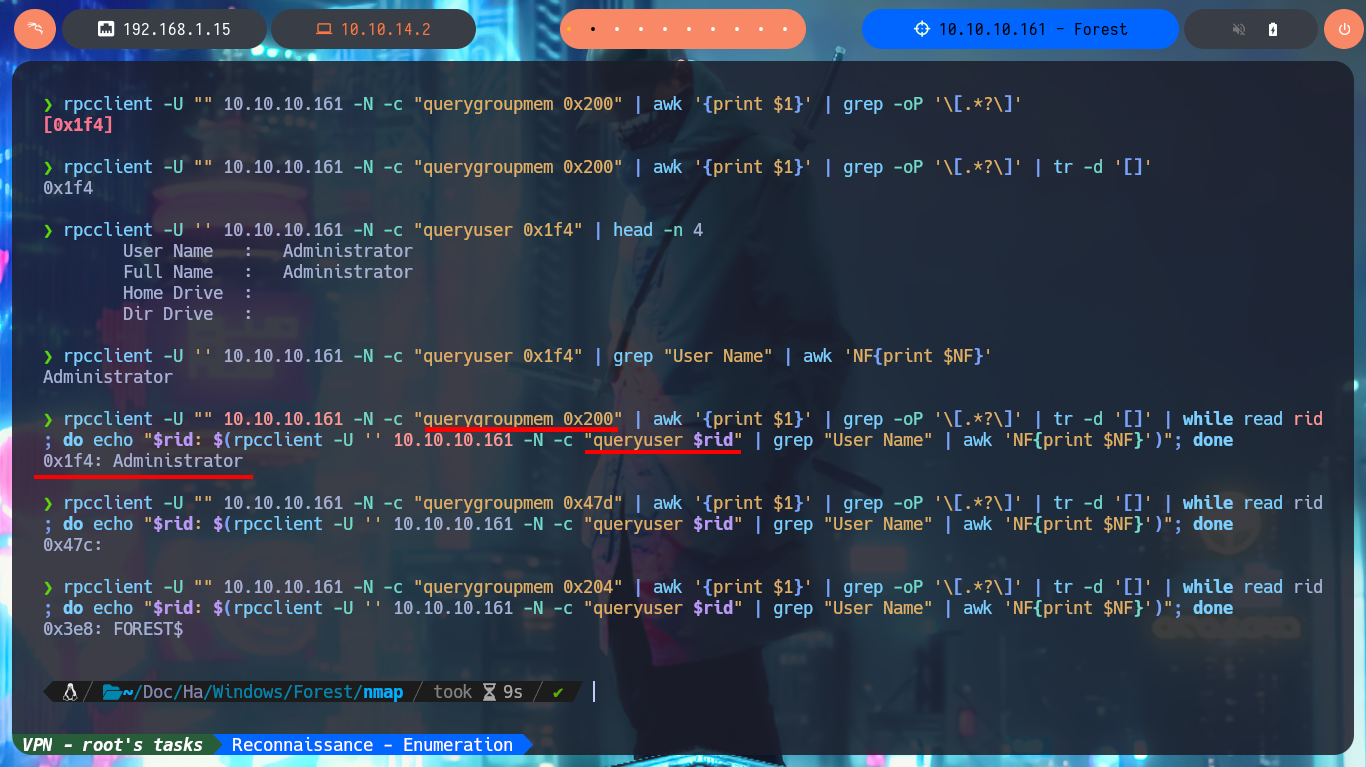Image resolution: width=1366 pixels, height=767 pixels.
Task: Click the "Home Drive :" output row
Action: 187,293
